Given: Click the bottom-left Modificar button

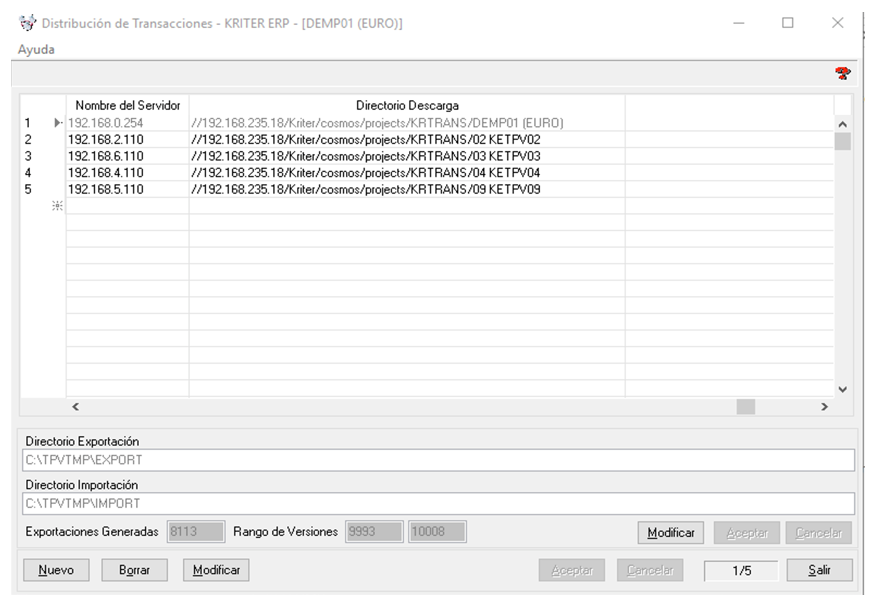Looking at the screenshot, I should pos(216,570).
